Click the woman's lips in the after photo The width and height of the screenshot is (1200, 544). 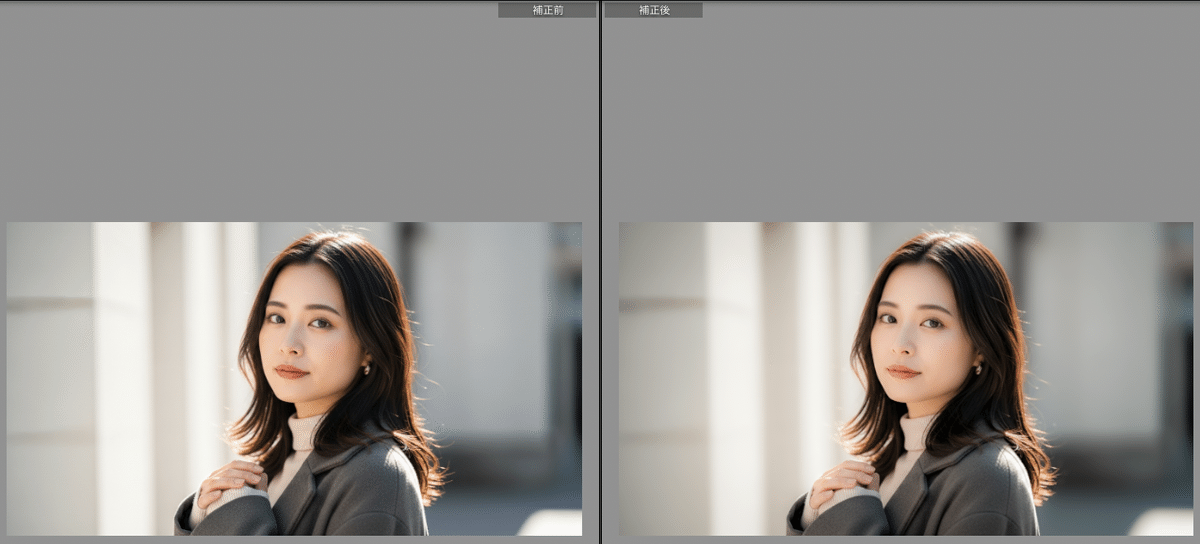coord(903,371)
